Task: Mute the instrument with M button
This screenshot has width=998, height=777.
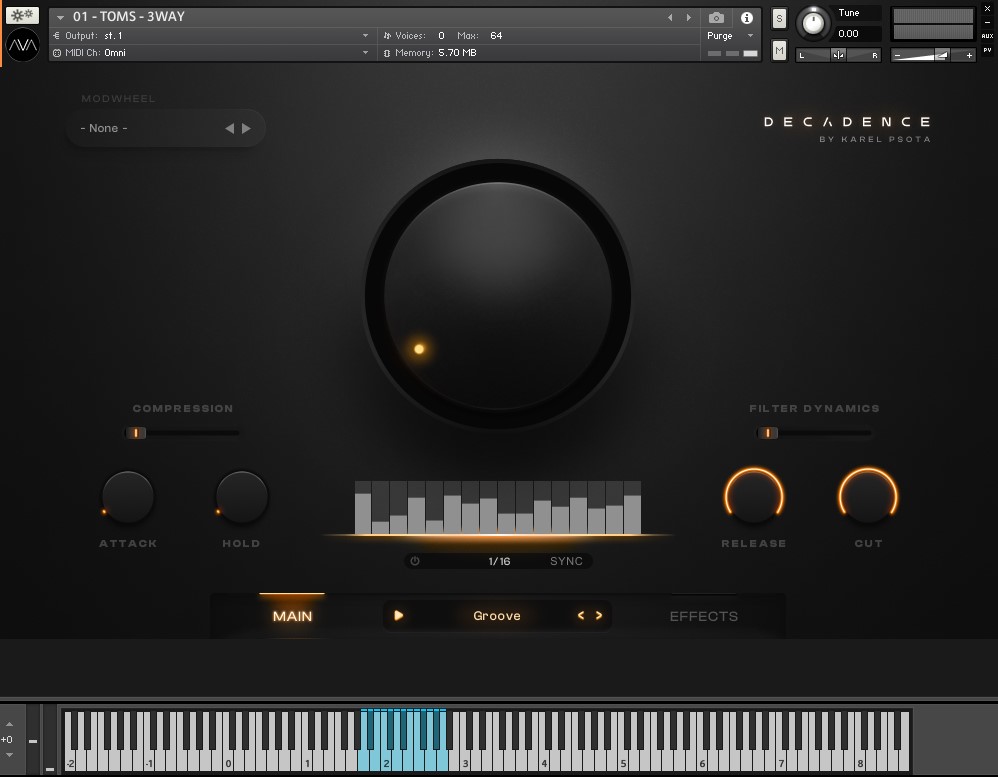Action: point(780,50)
